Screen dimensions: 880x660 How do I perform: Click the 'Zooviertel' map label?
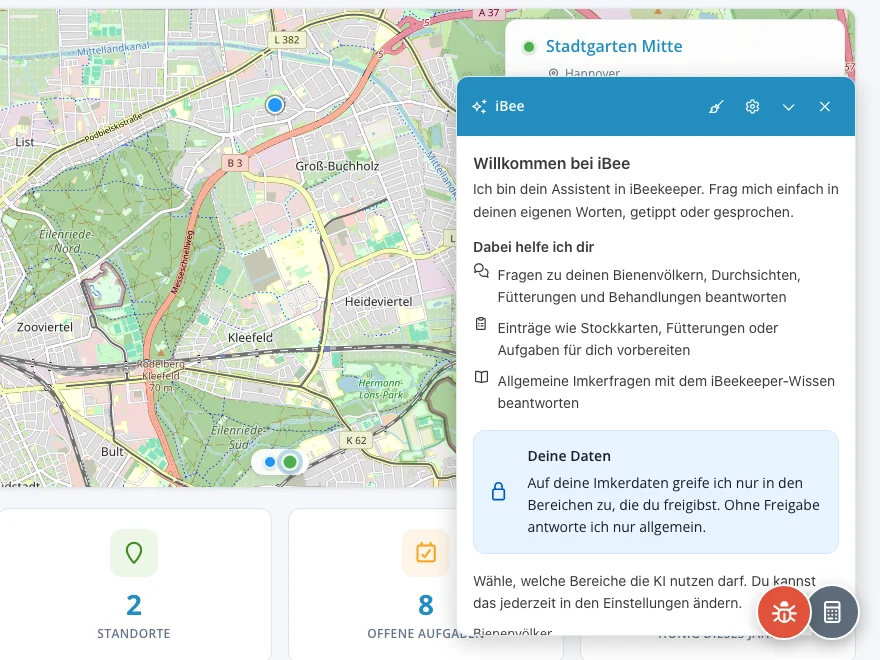pos(45,327)
